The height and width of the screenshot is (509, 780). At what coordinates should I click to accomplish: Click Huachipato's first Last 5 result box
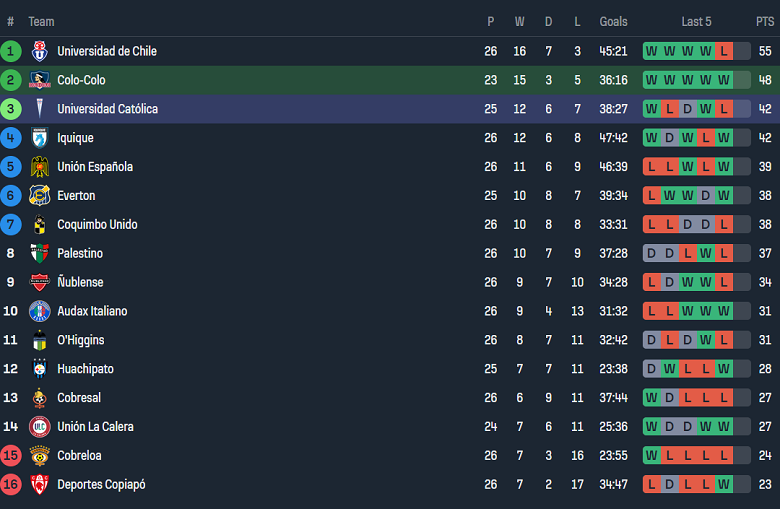652,370
